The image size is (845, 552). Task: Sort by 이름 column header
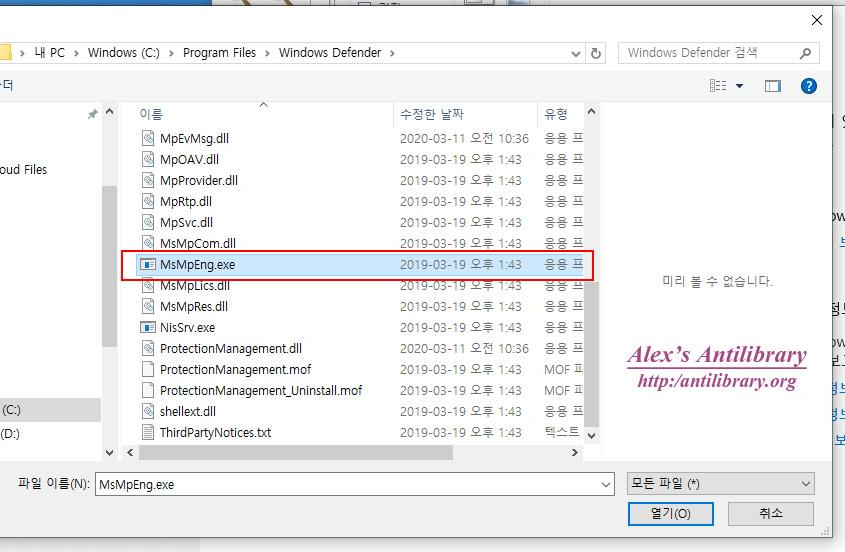(x=151, y=114)
